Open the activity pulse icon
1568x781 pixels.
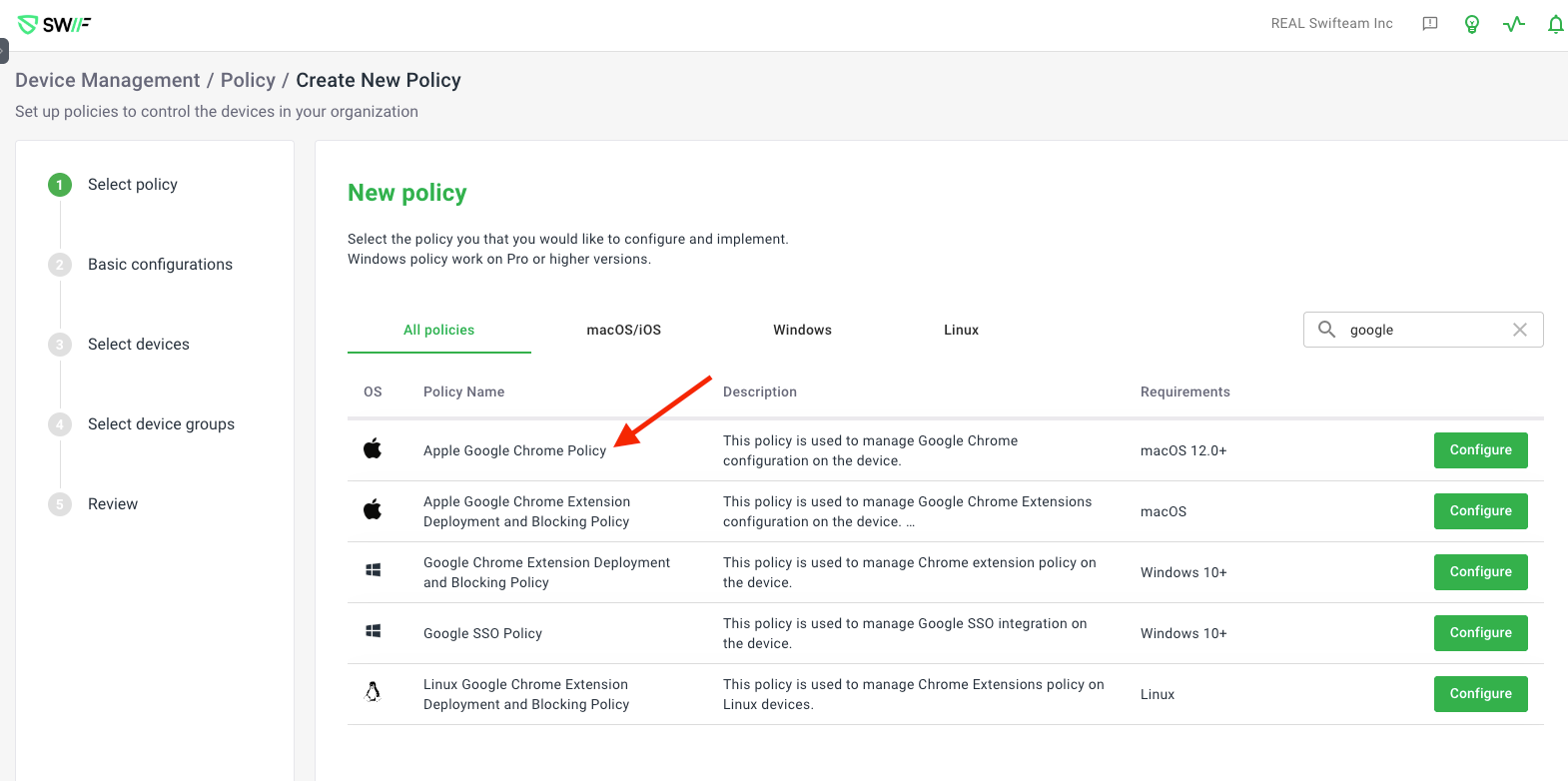pos(1514,24)
